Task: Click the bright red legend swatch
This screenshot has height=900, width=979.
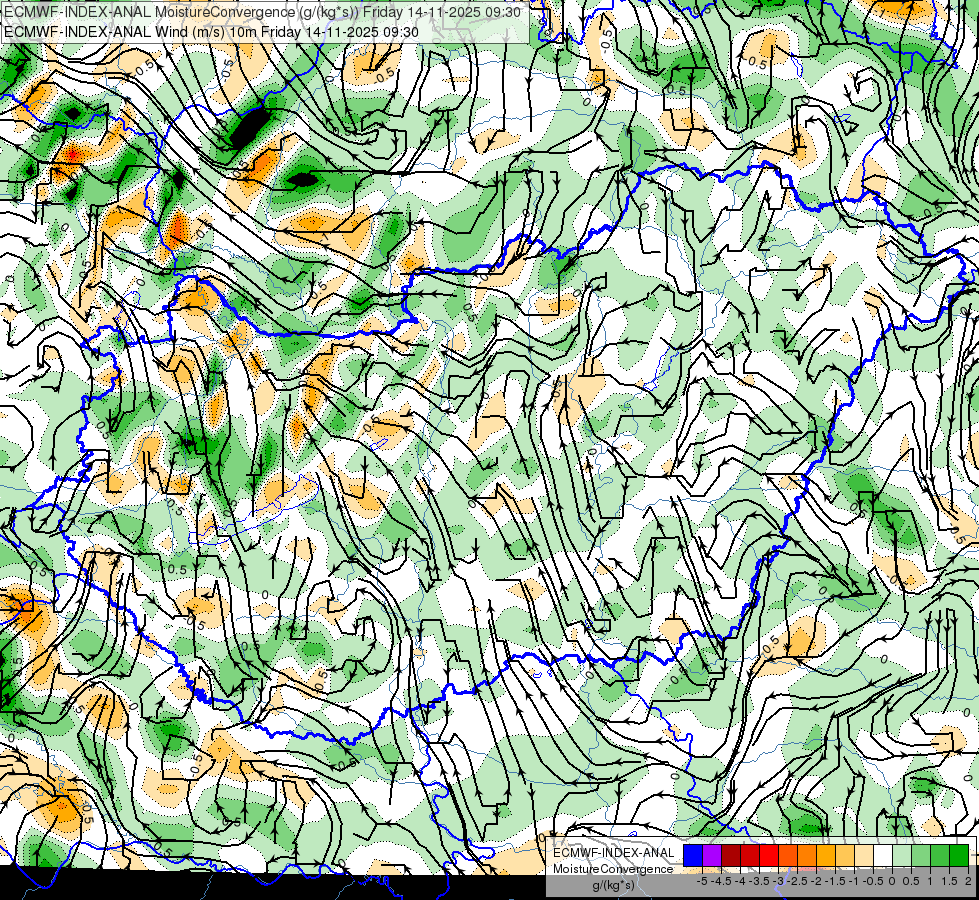Action: click(x=769, y=855)
